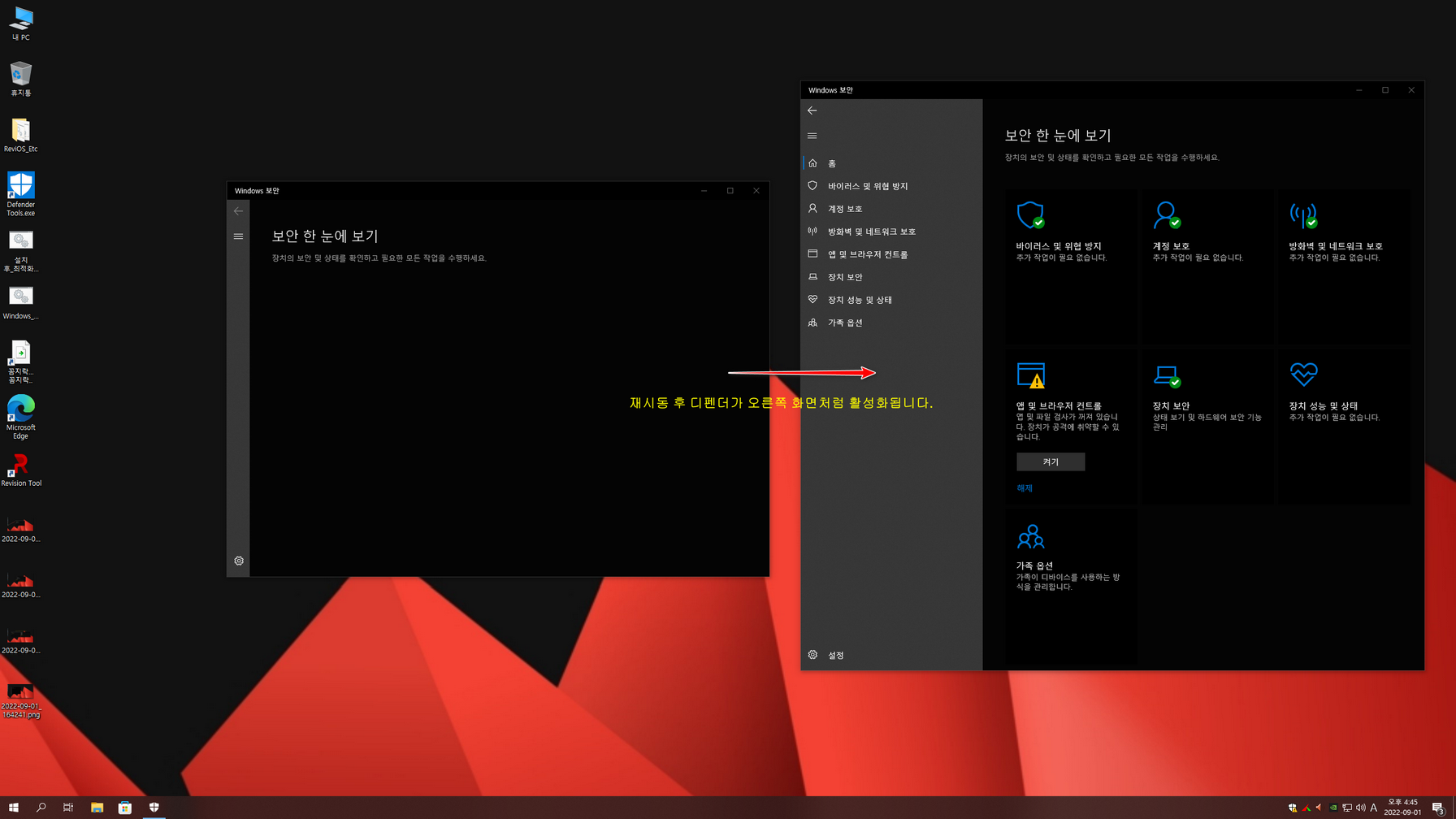
Task: Click back arrow in right Windows 보안 window
Action: click(x=812, y=110)
